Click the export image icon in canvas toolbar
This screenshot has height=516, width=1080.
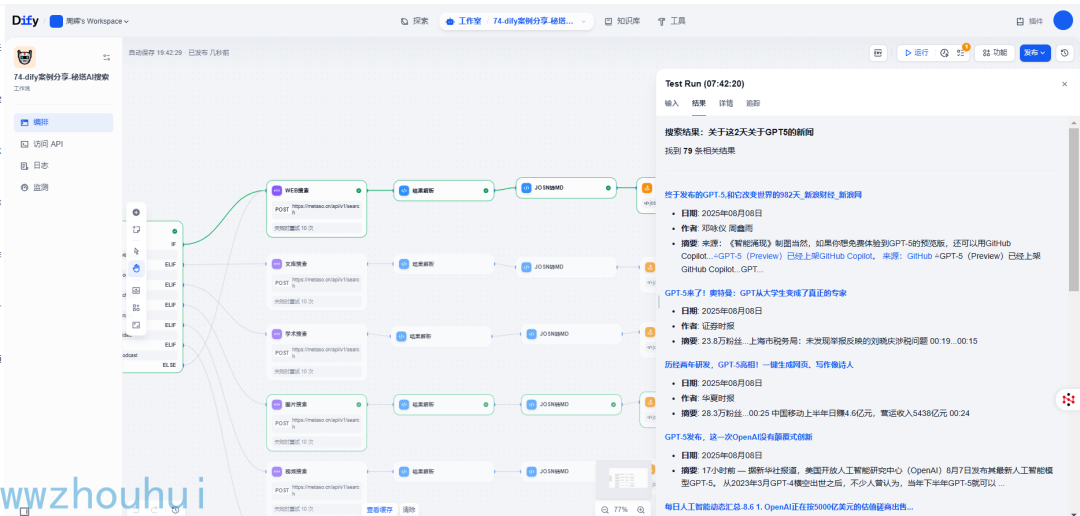[136, 290]
